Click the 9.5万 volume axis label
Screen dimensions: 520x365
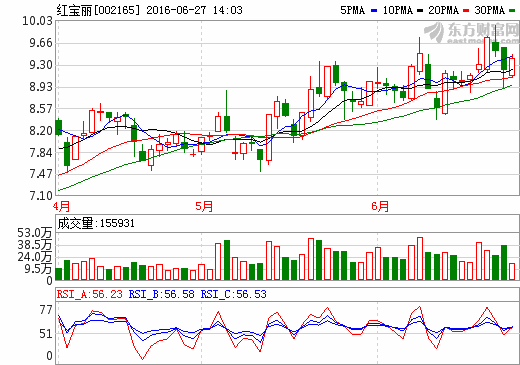[x=38, y=269]
